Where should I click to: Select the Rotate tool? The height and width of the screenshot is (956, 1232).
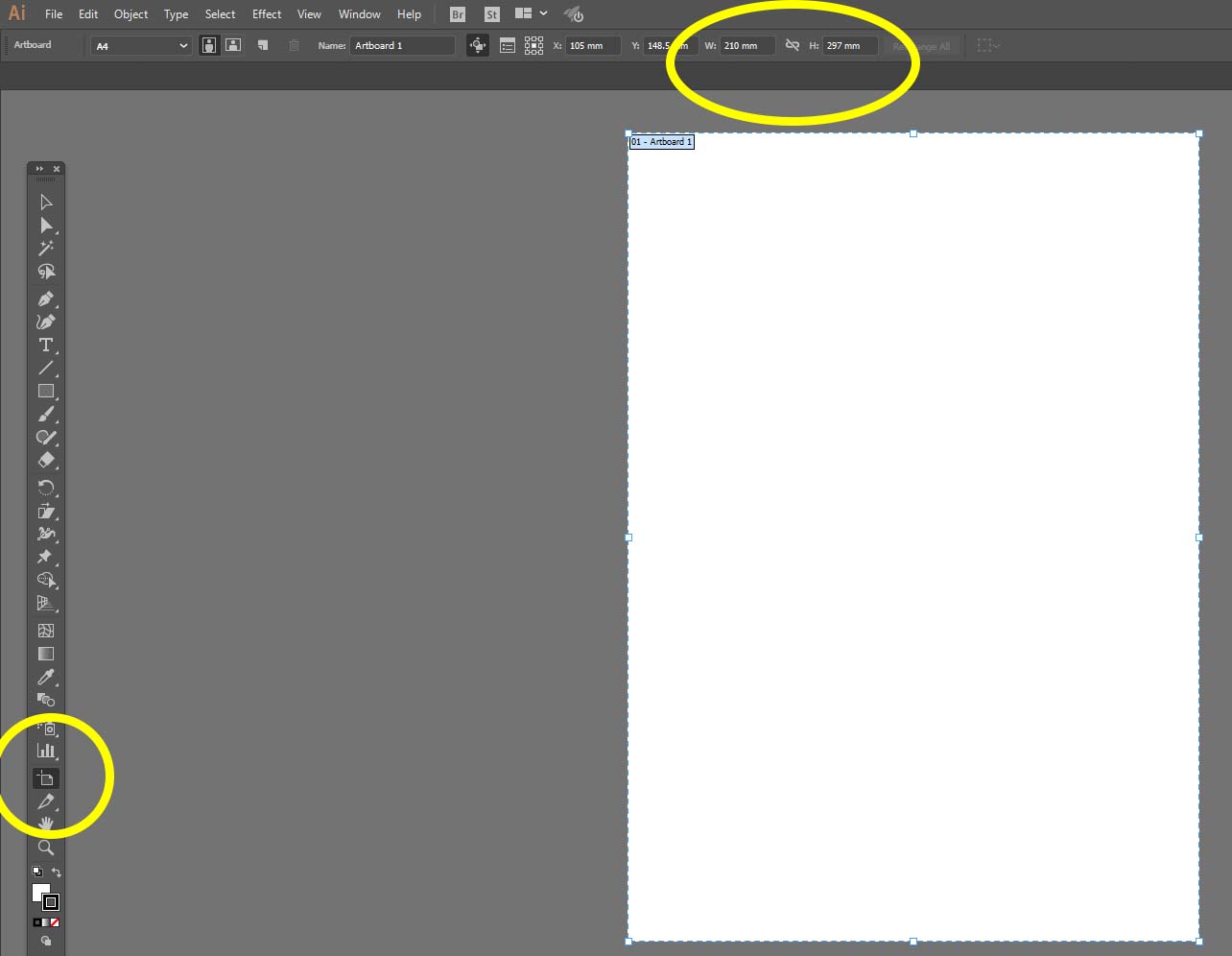45,489
